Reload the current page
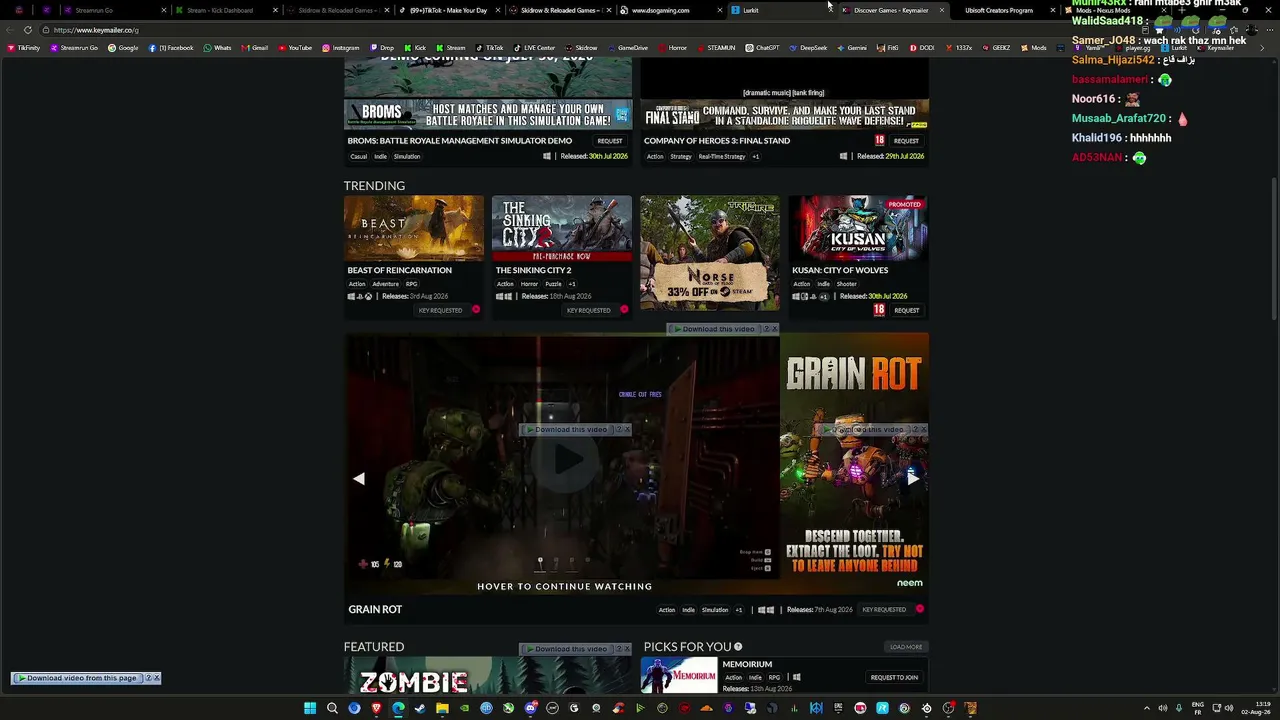The width and height of the screenshot is (1280, 720). (x=28, y=30)
